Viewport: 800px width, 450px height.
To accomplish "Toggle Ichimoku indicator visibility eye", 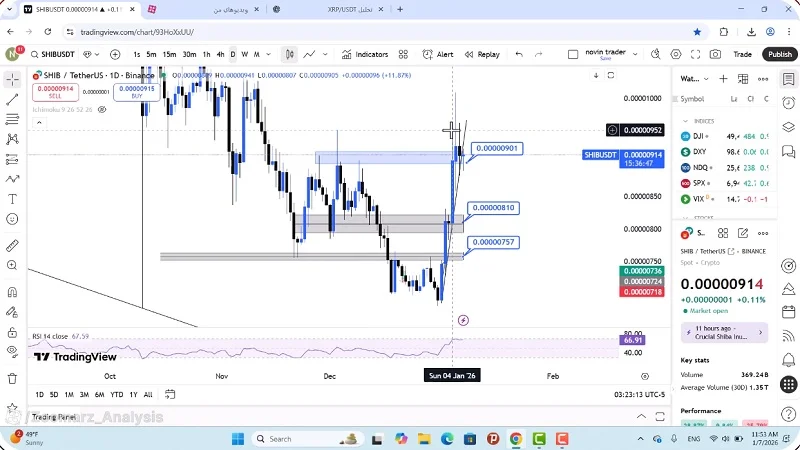I will (100, 110).
